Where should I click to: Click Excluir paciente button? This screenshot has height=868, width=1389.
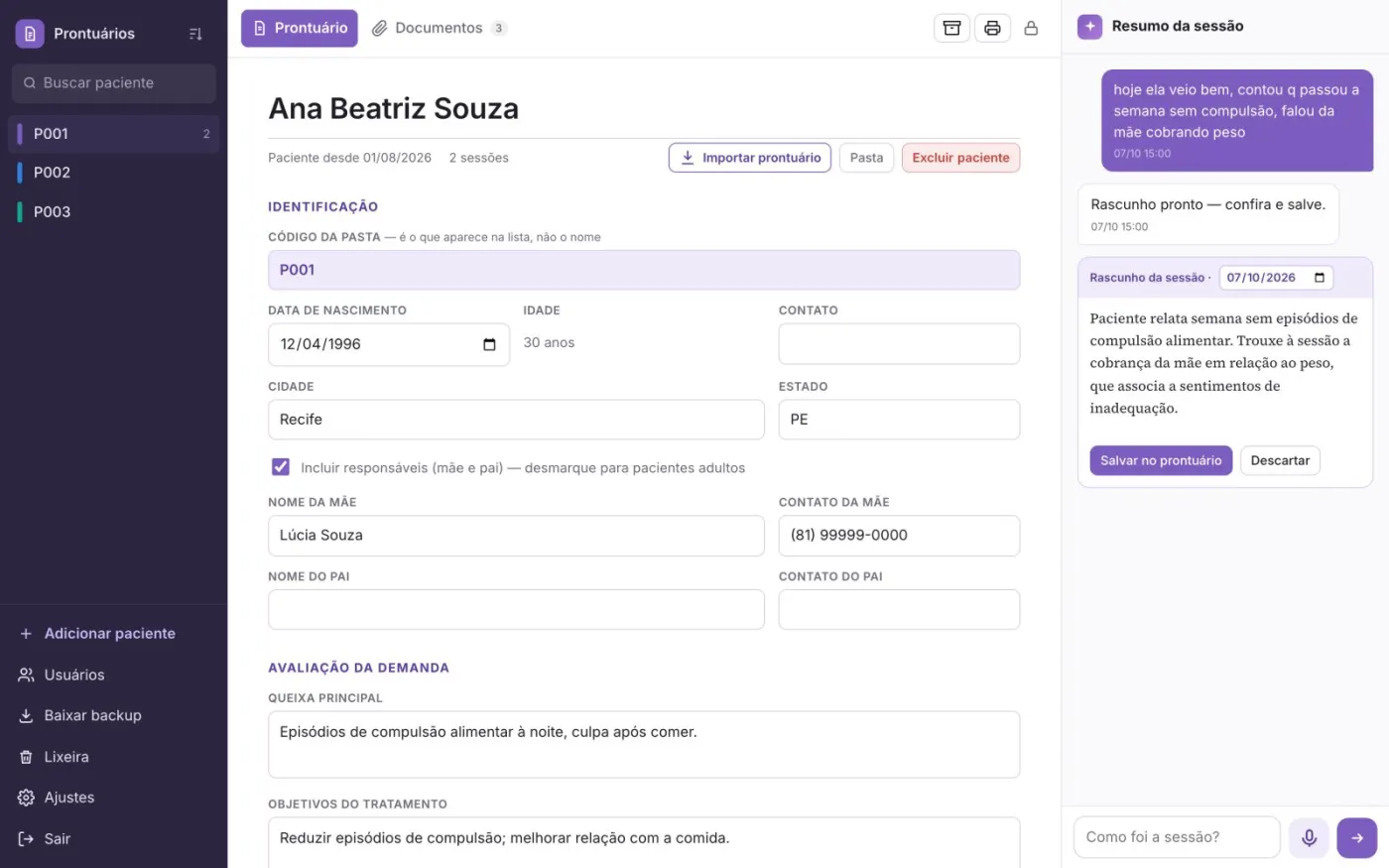click(960, 158)
